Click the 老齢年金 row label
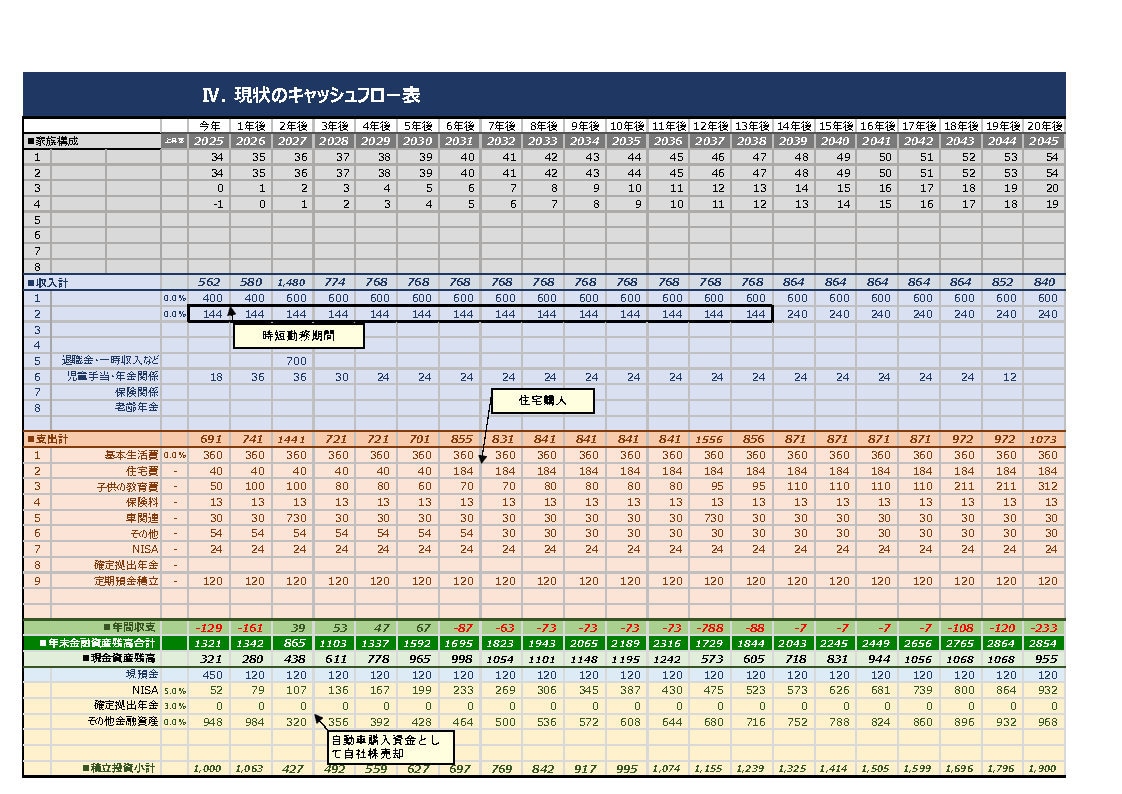Image resolution: width=1122 pixels, height=794 pixels. coord(137,407)
